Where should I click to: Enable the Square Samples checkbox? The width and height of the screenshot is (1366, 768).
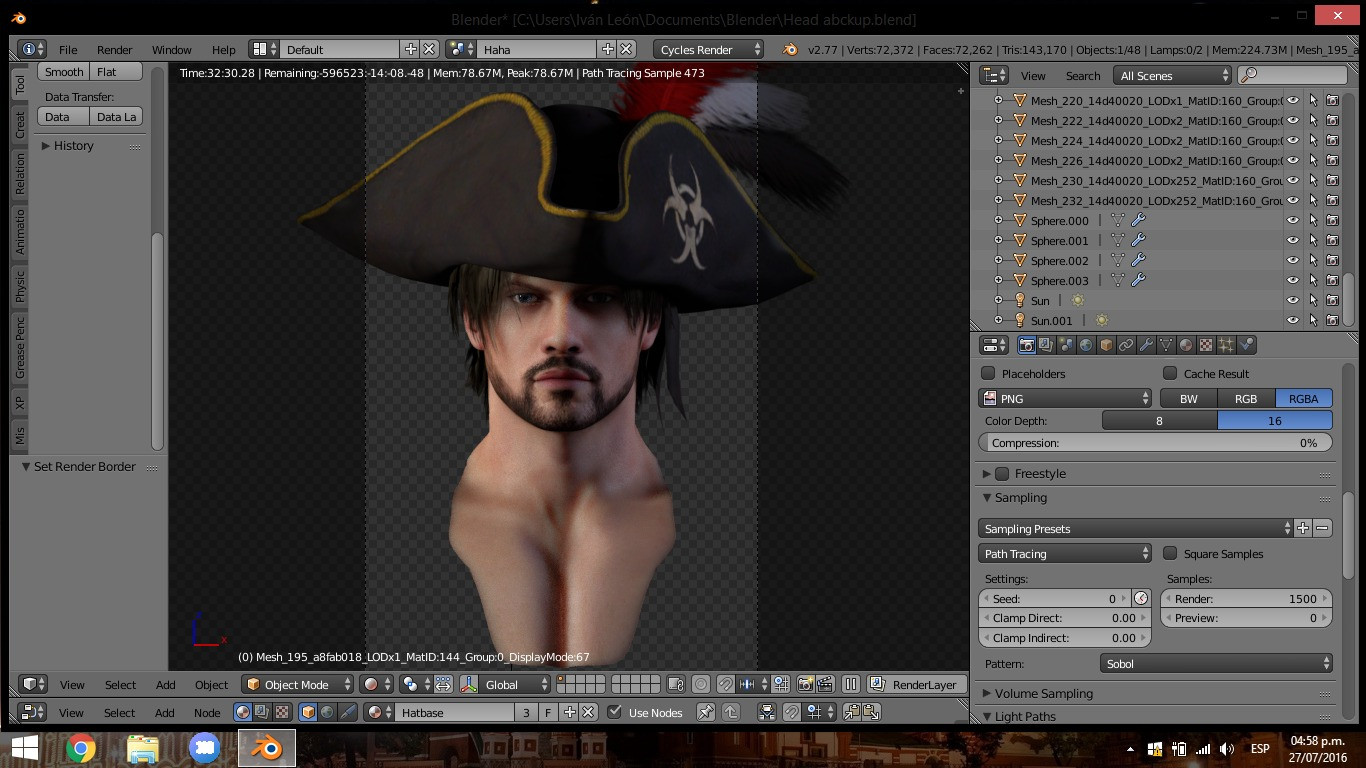pyautogui.click(x=1170, y=553)
